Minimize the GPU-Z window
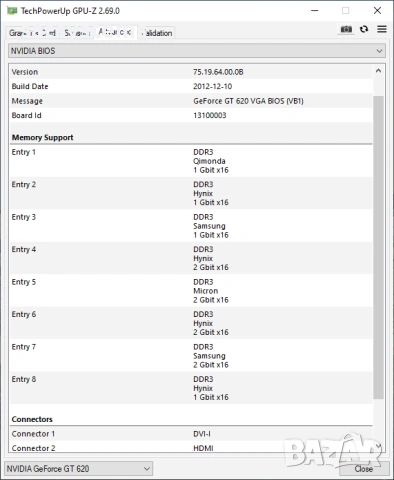394x480 pixels. click(x=314, y=11)
